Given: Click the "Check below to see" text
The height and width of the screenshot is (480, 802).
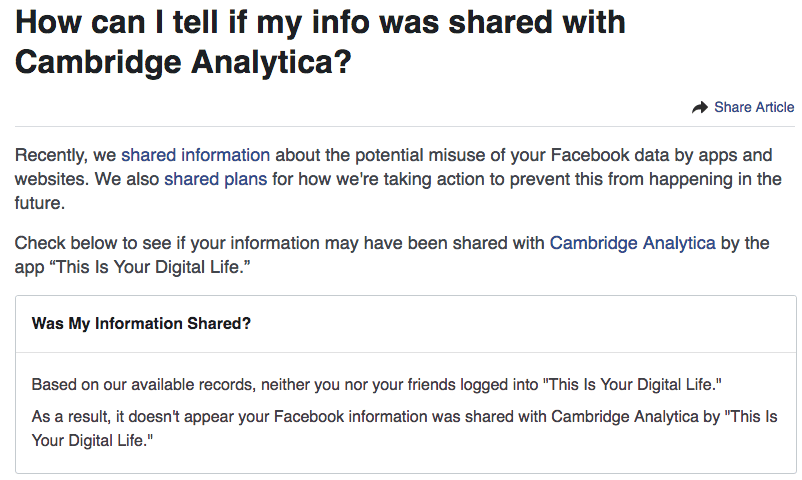Looking at the screenshot, I should tap(85, 242).
